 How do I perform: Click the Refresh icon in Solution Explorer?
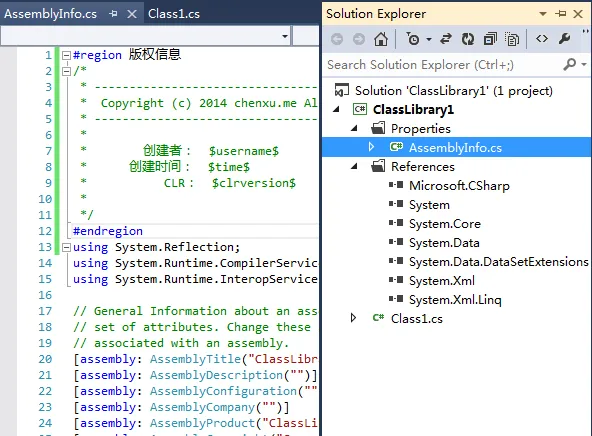pyautogui.click(x=468, y=39)
